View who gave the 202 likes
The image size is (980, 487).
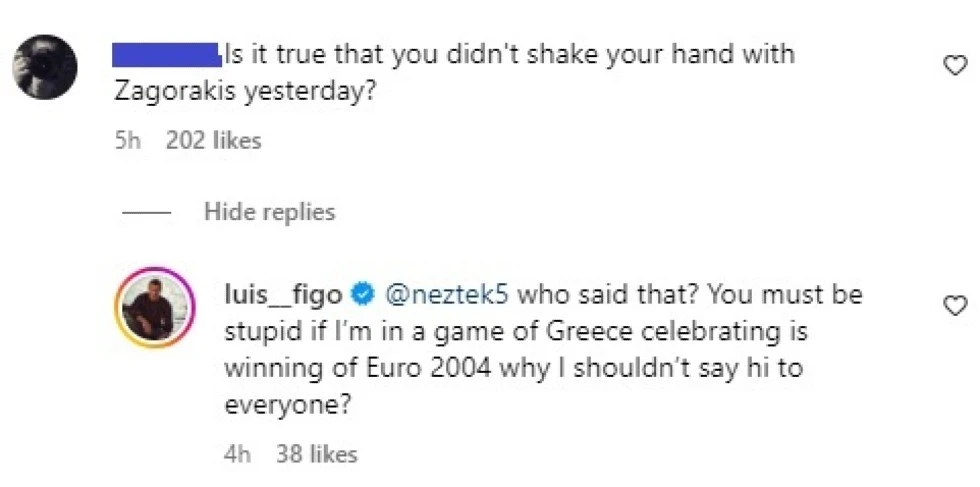213,141
